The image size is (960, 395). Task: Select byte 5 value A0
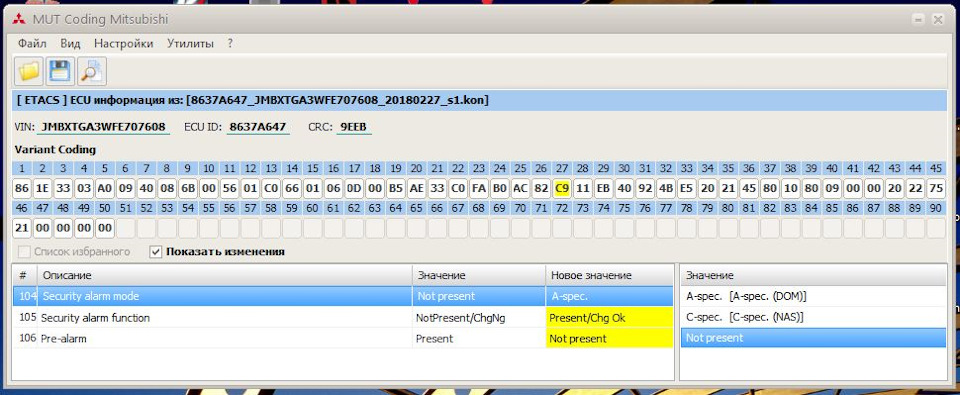(105, 189)
